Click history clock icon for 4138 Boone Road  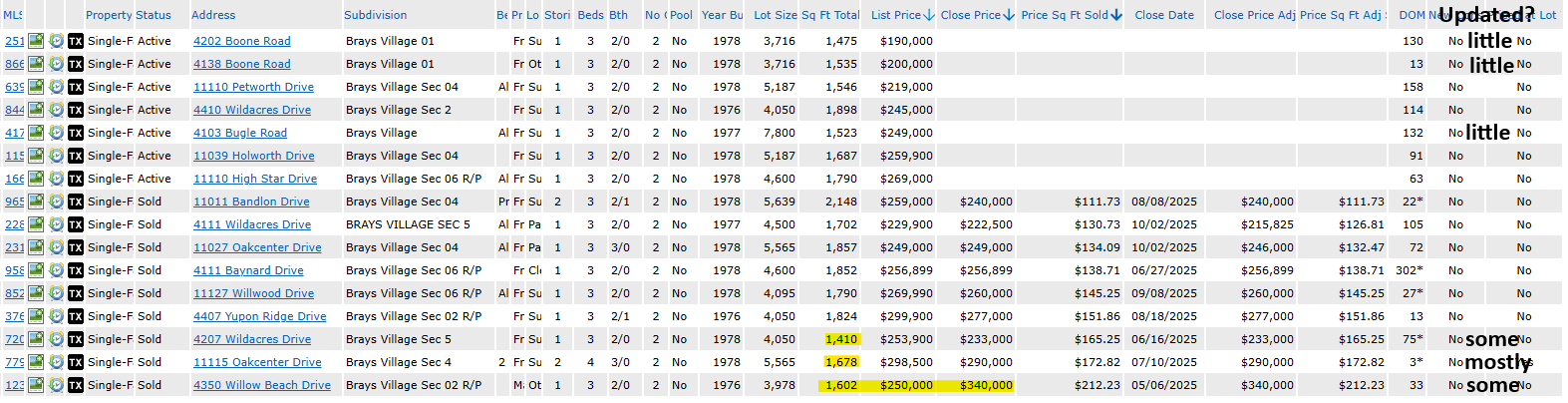tap(56, 64)
